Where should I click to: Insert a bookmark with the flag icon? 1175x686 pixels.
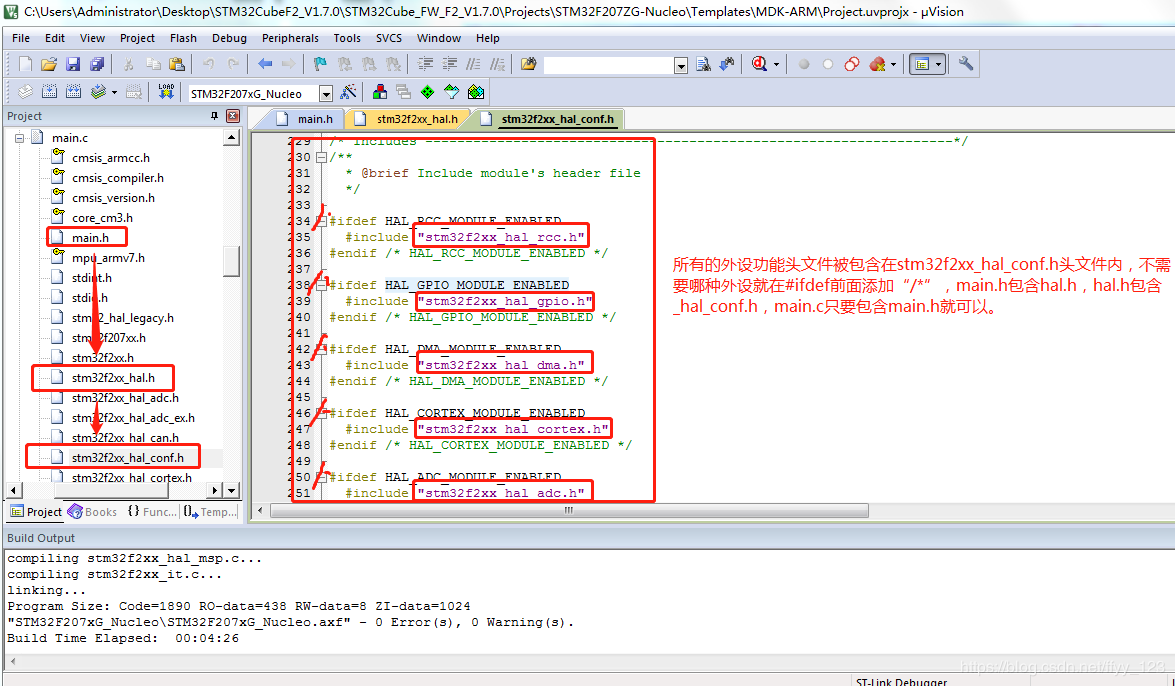[x=320, y=64]
